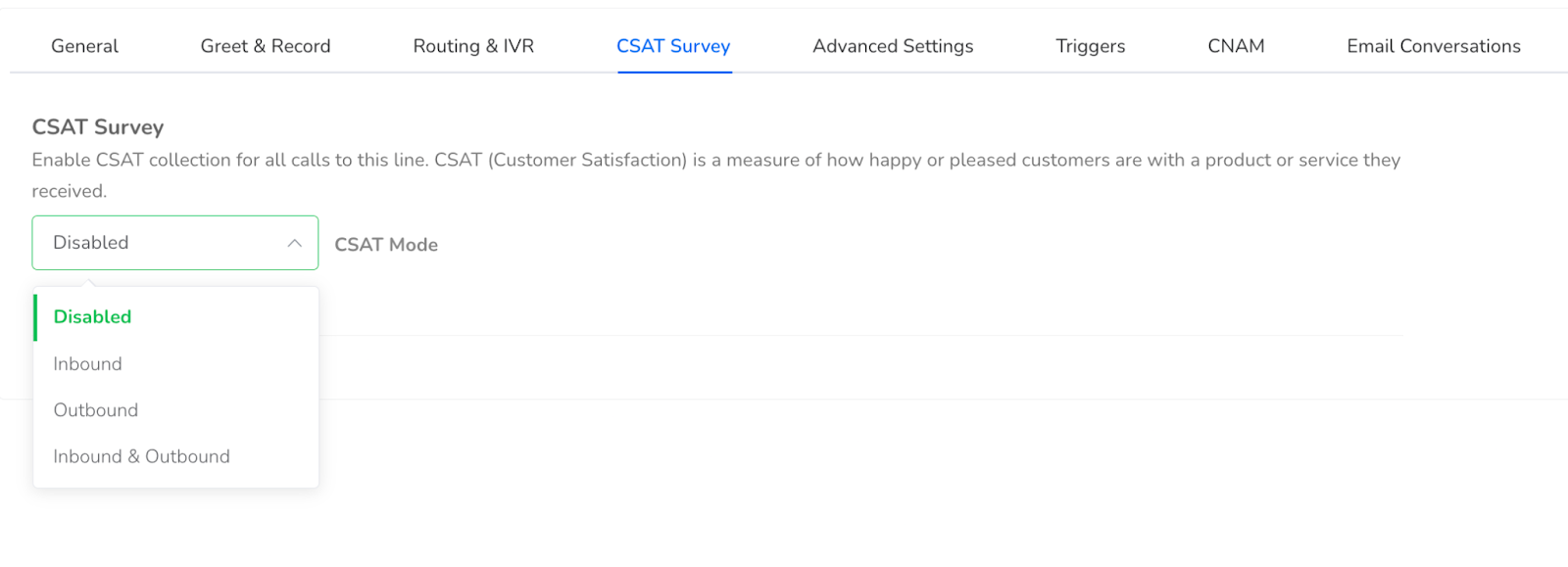Click the CSAT Mode label
The image size is (1568, 567).
tap(386, 245)
